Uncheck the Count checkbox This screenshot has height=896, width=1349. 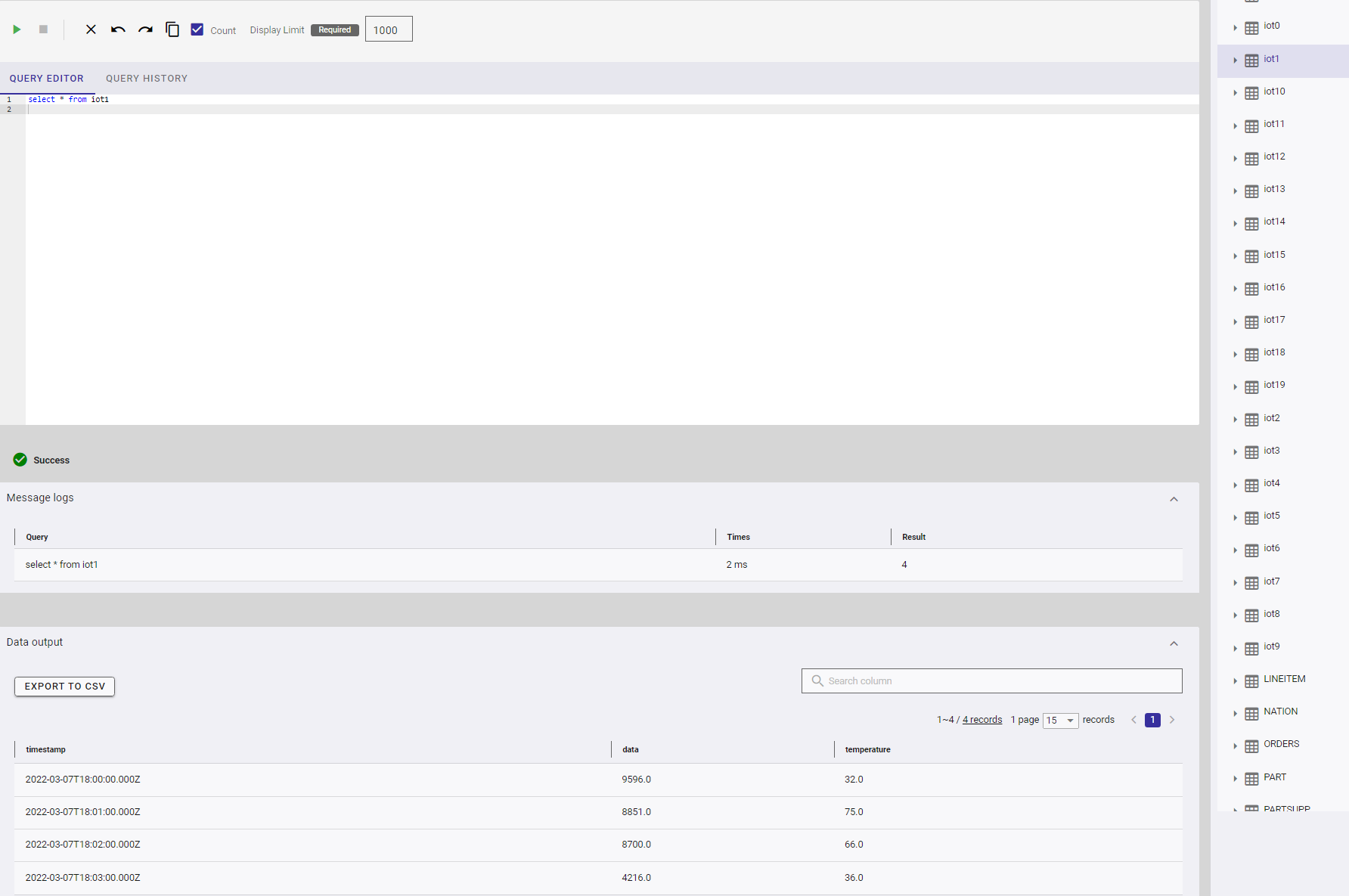tap(197, 29)
